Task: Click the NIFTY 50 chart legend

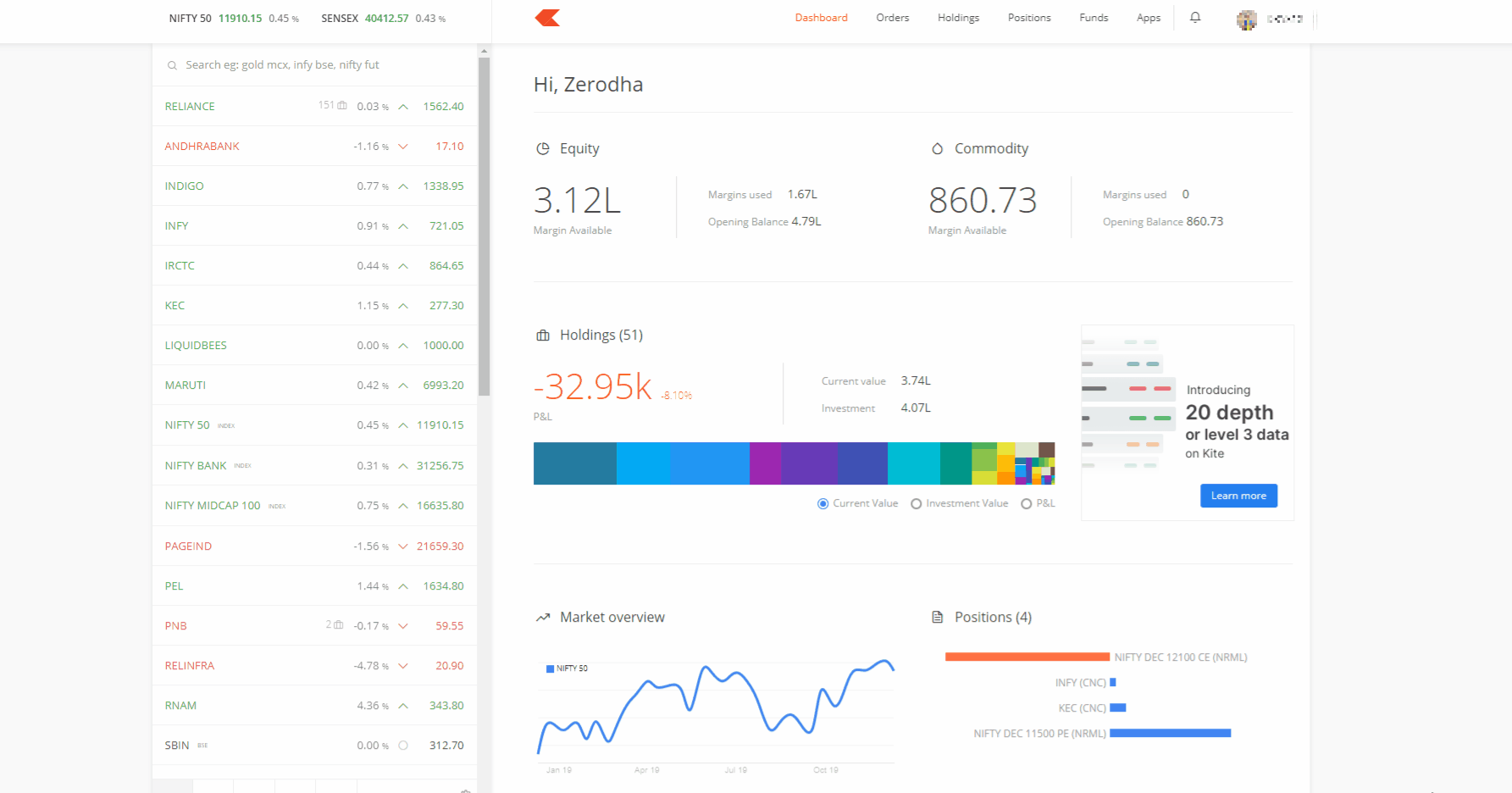Action: (568, 668)
